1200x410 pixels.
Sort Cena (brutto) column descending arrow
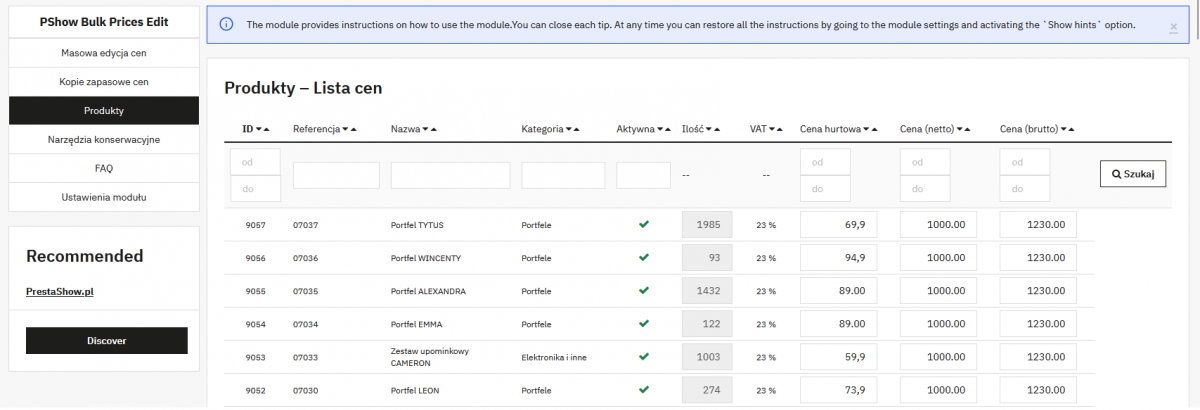coord(1063,129)
